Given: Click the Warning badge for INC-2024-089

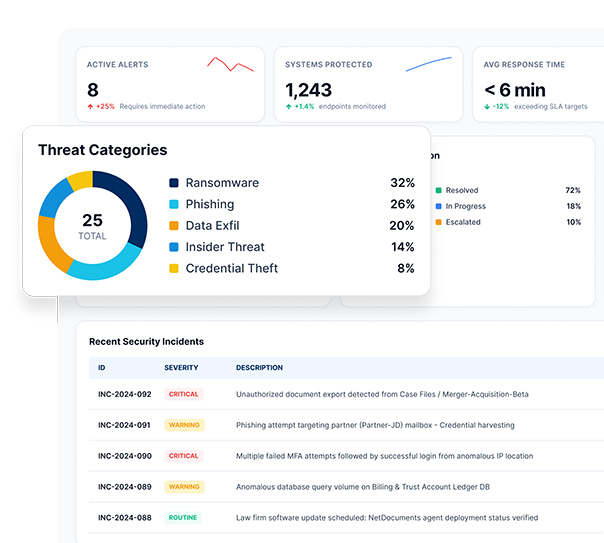Looking at the screenshot, I should (x=184, y=487).
